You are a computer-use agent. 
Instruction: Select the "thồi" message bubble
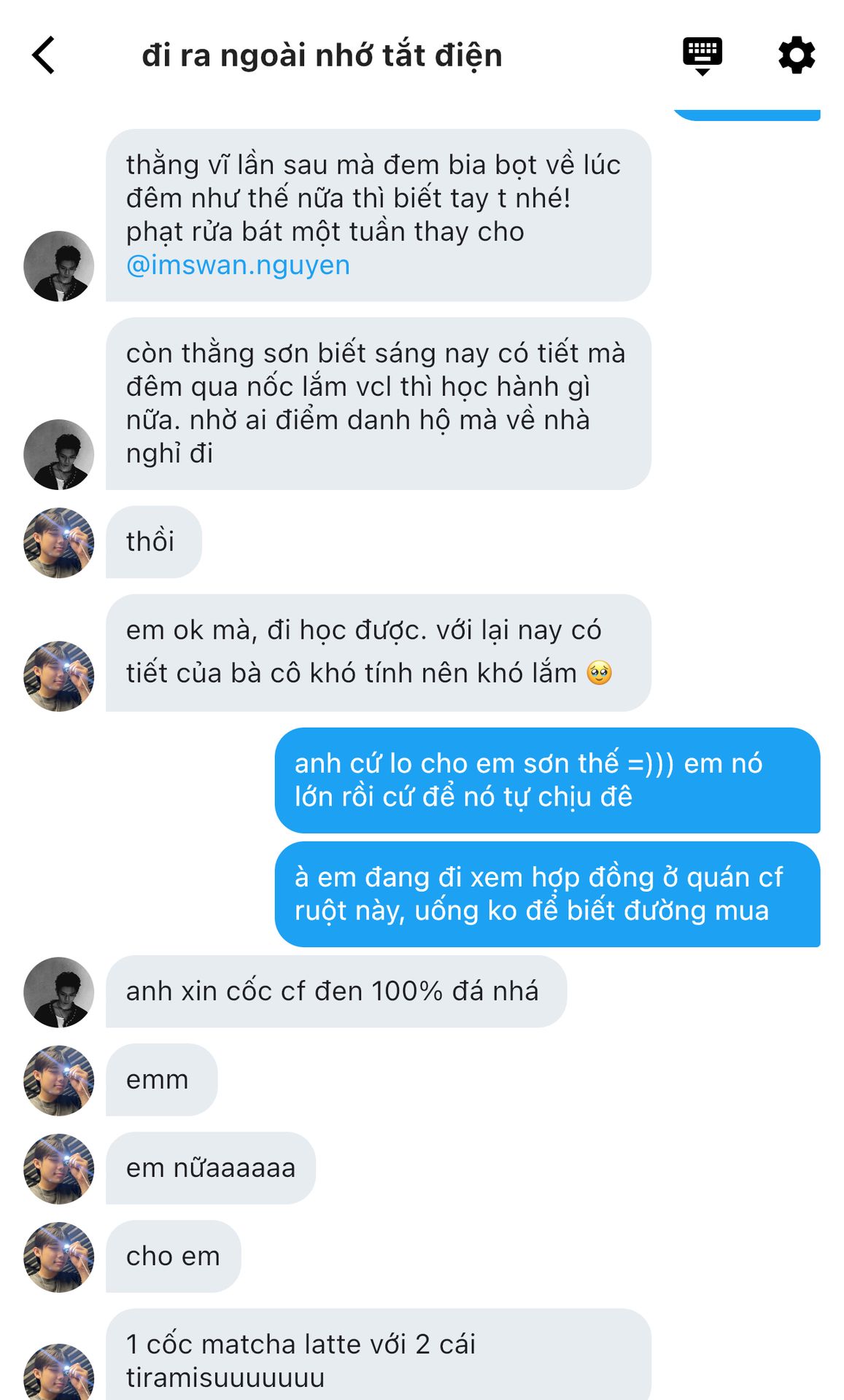pyautogui.click(x=153, y=542)
